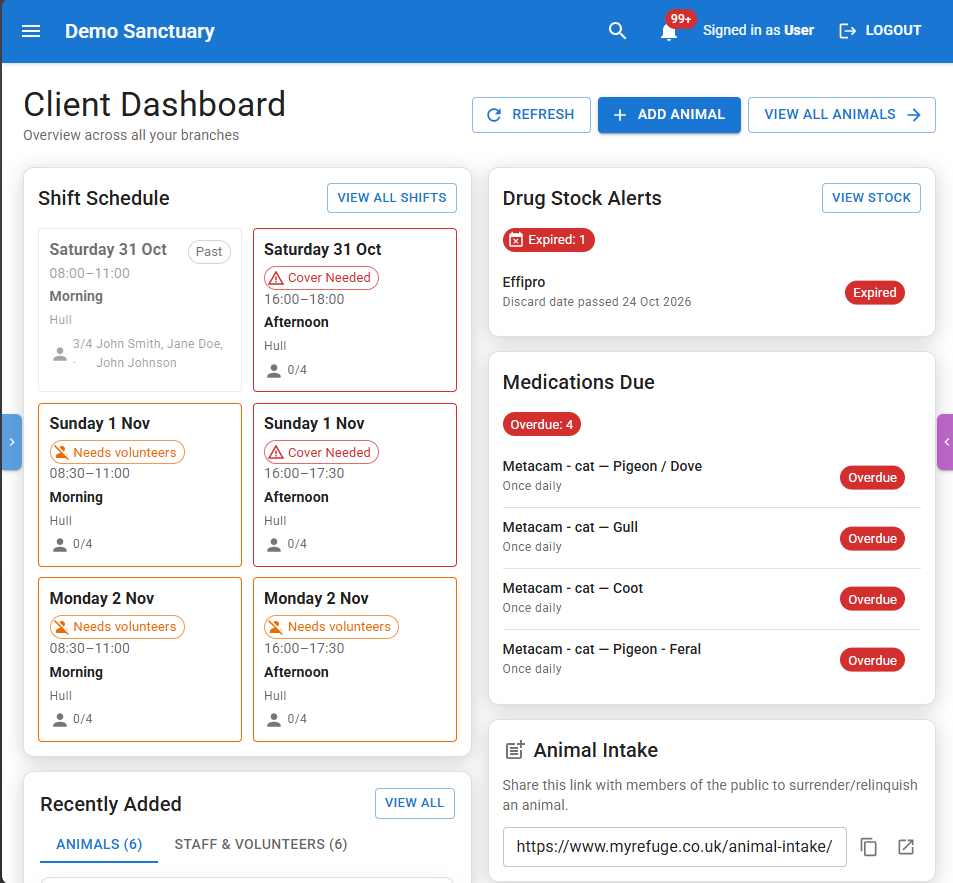Expand the right purple side panel chevron
This screenshot has width=953, height=883.
[x=946, y=442]
